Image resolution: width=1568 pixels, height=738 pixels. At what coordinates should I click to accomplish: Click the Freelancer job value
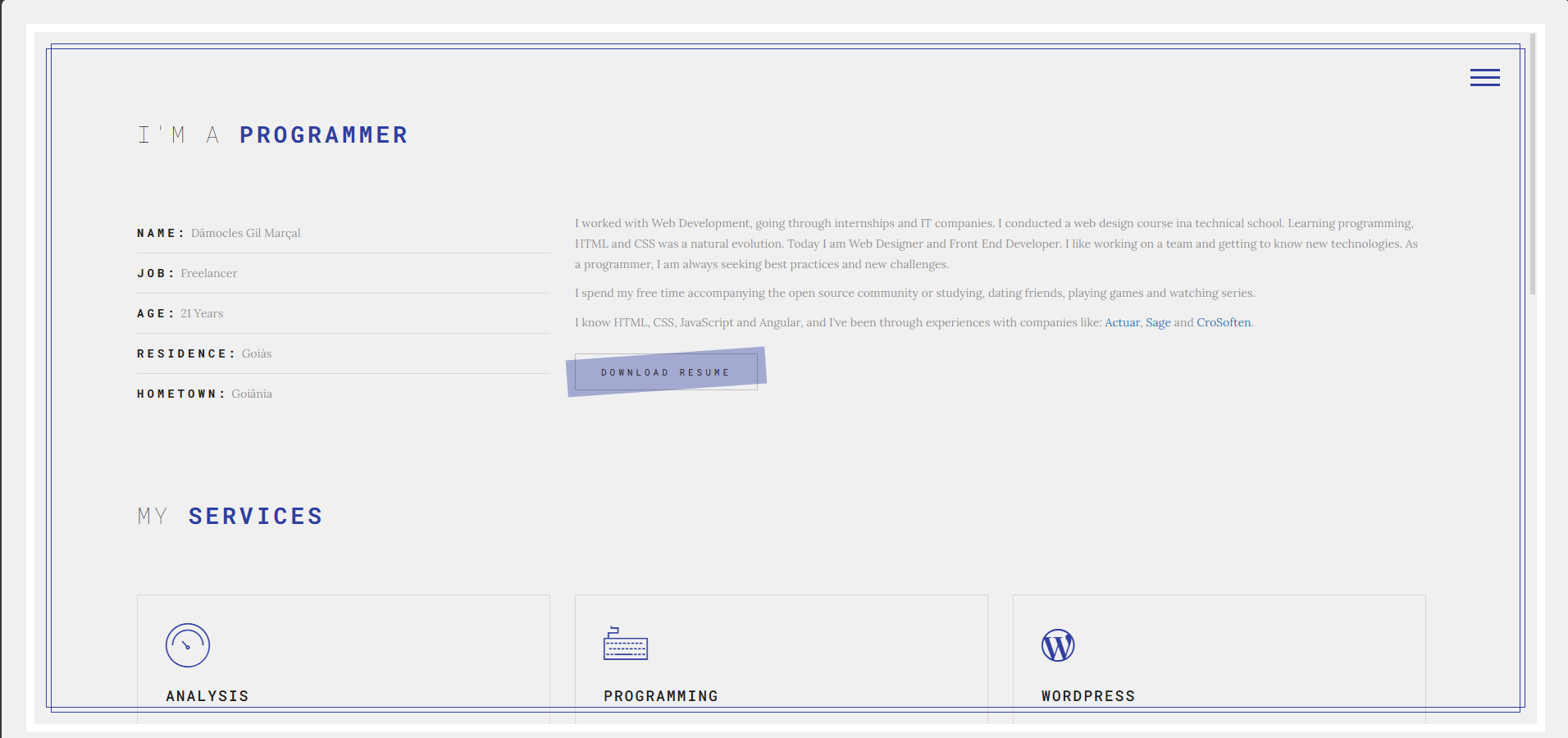pos(209,273)
